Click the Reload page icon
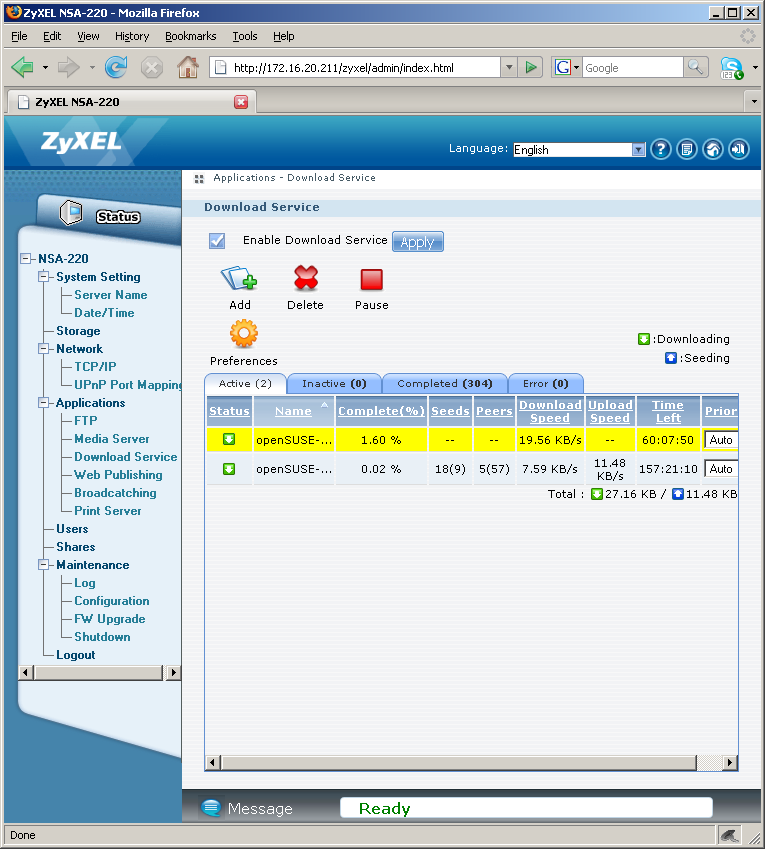 (116, 68)
